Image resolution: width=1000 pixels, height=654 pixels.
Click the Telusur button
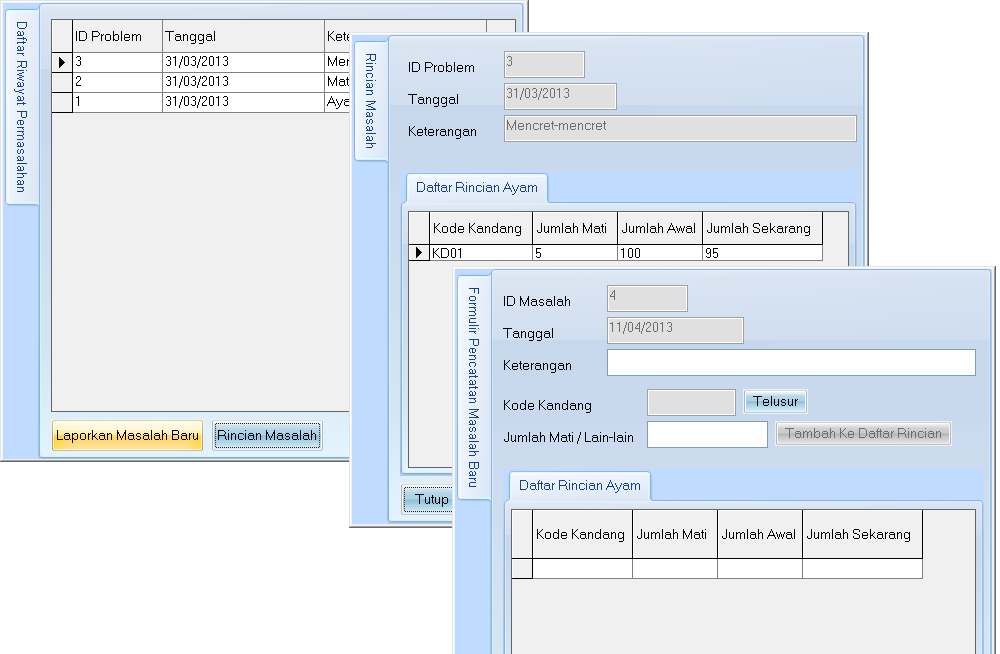coord(775,401)
